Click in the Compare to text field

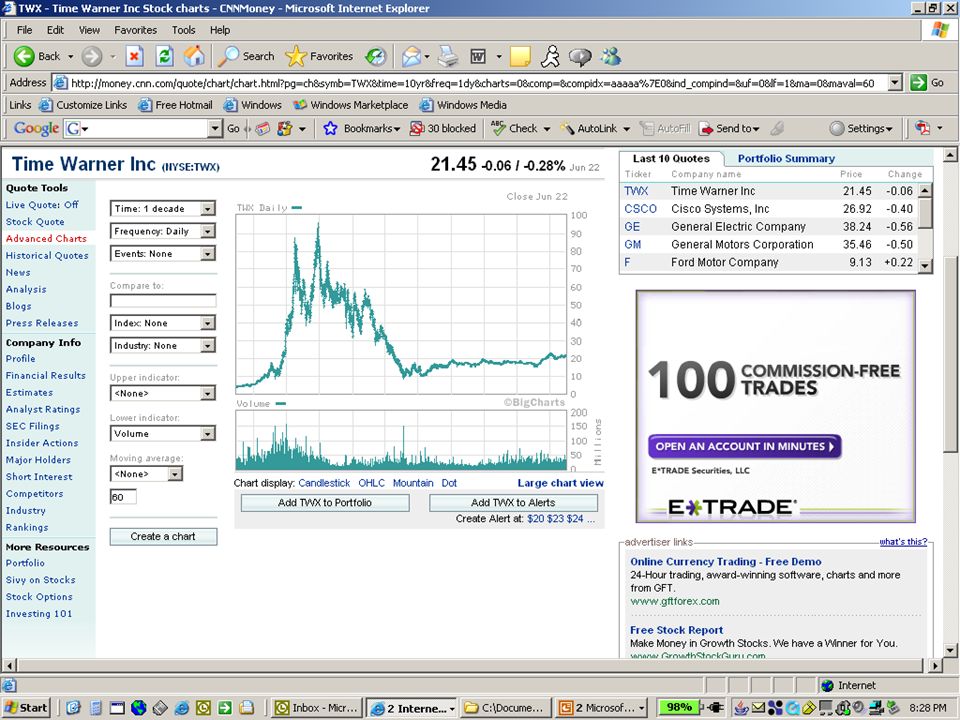pos(163,301)
